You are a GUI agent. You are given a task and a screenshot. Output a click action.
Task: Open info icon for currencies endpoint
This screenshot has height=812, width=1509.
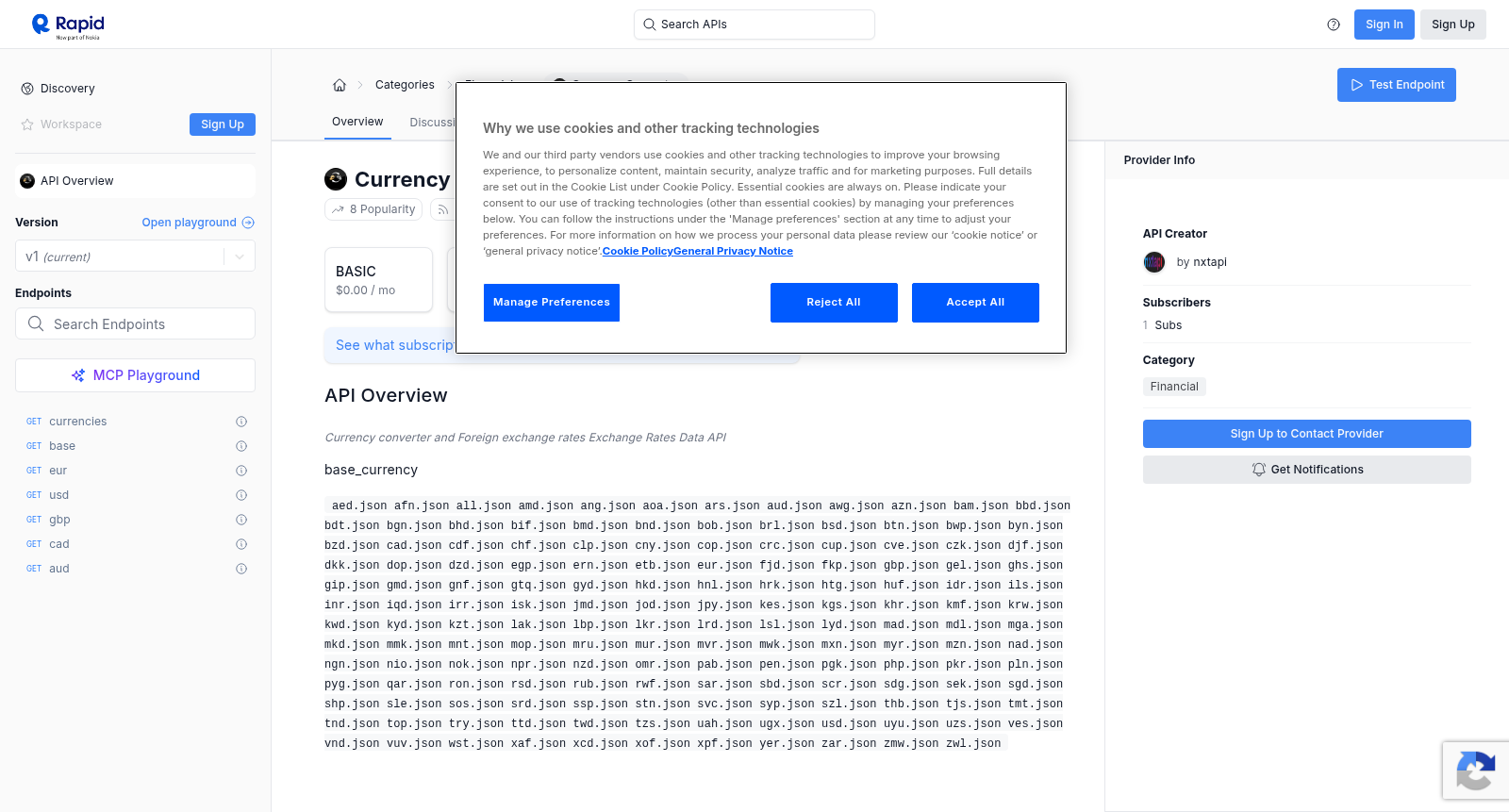click(x=241, y=422)
